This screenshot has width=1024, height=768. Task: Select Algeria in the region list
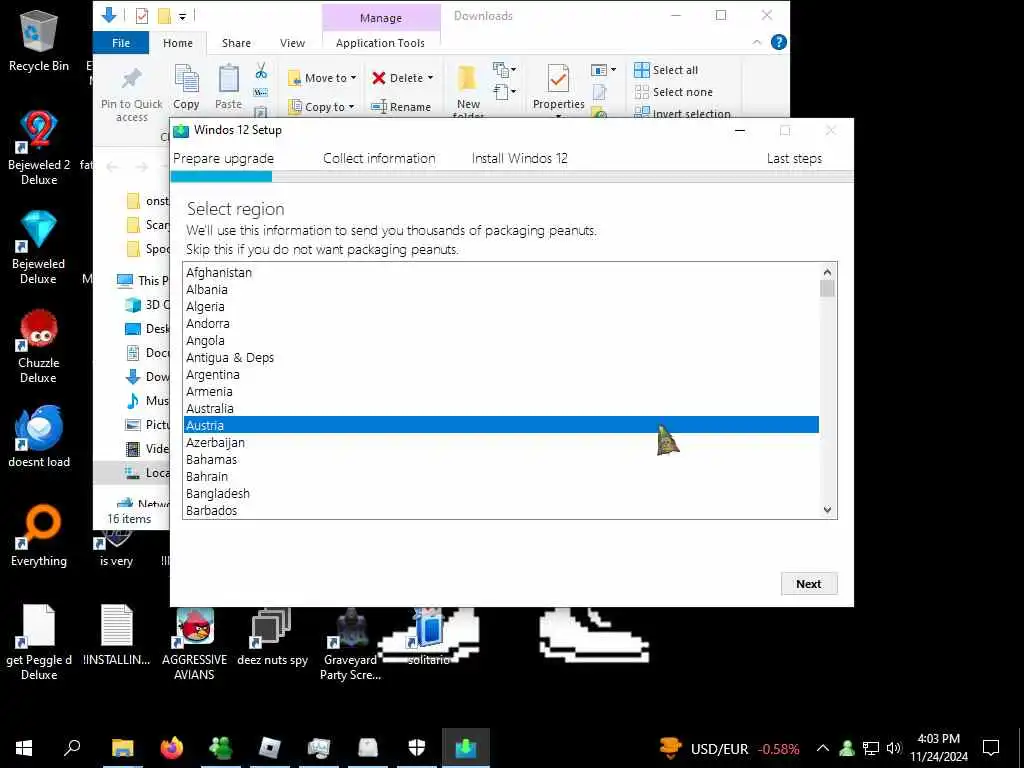click(501, 306)
